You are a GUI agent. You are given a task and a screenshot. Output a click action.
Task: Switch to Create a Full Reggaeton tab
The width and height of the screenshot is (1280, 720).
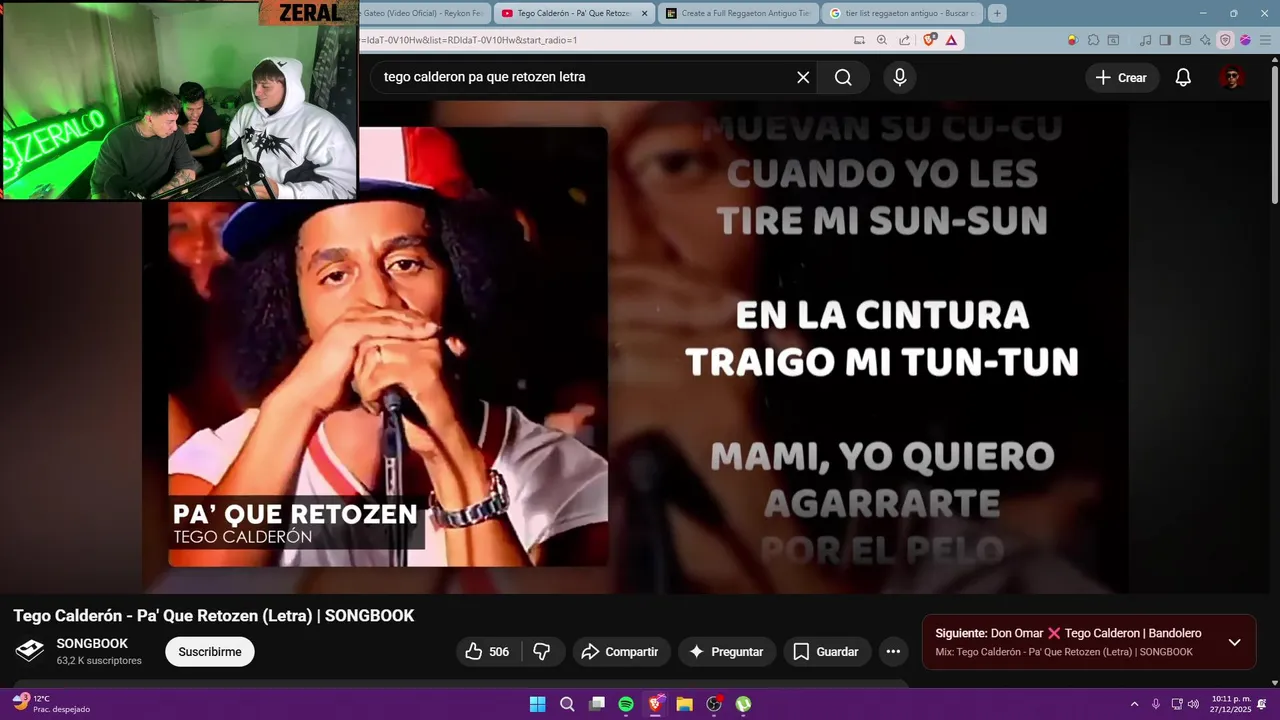[x=740, y=13]
